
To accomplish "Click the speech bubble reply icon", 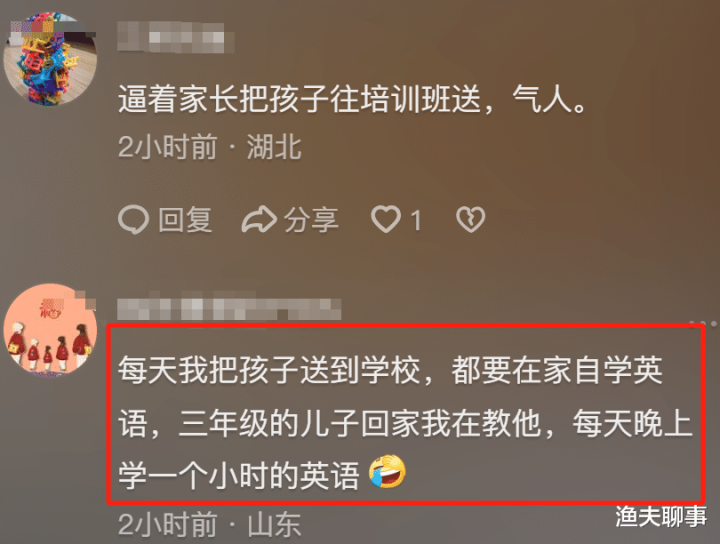I will [x=134, y=219].
